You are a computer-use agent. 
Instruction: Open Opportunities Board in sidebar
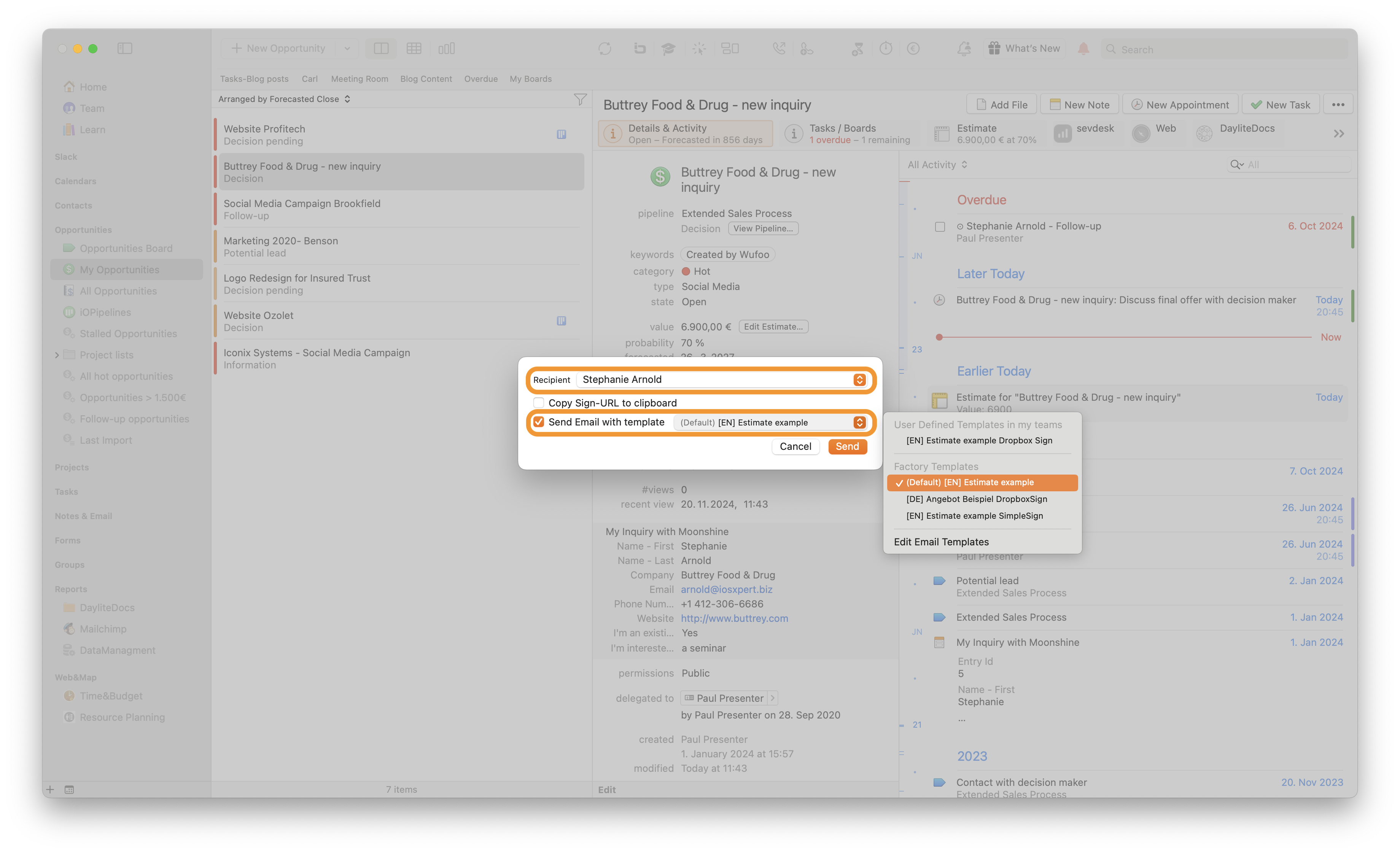pos(126,248)
